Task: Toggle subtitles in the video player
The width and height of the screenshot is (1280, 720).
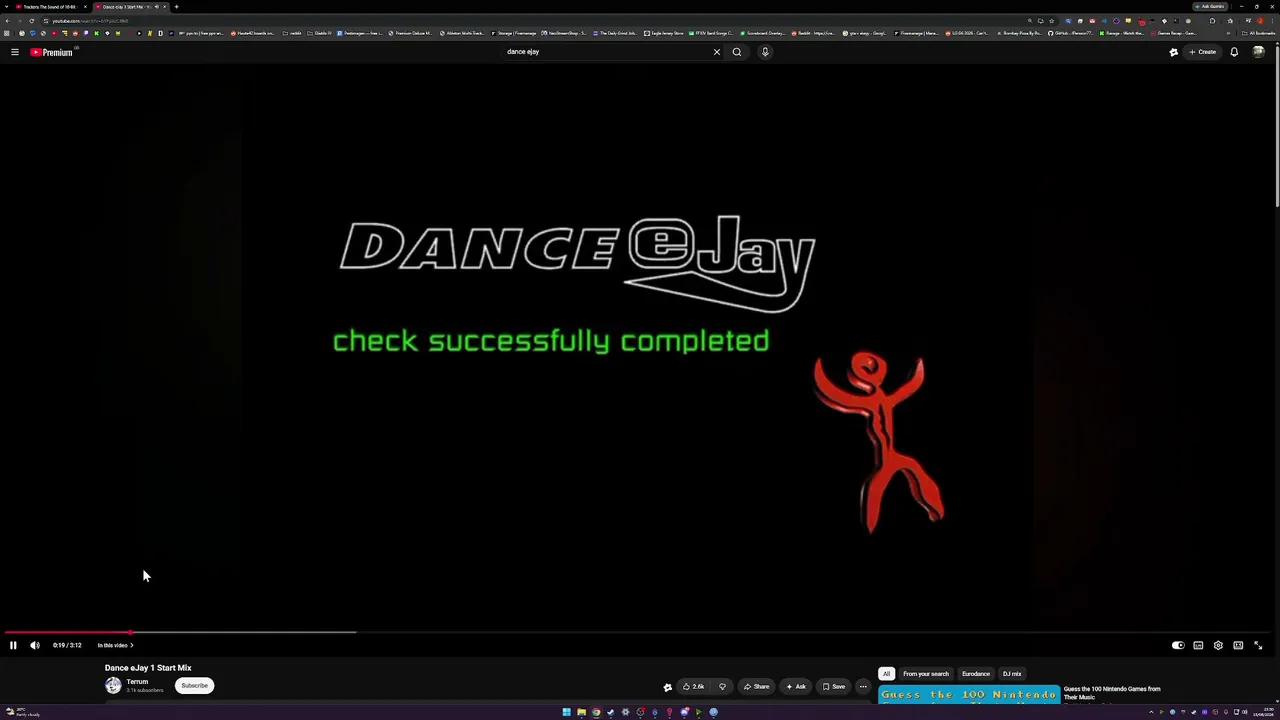Action: [1198, 645]
